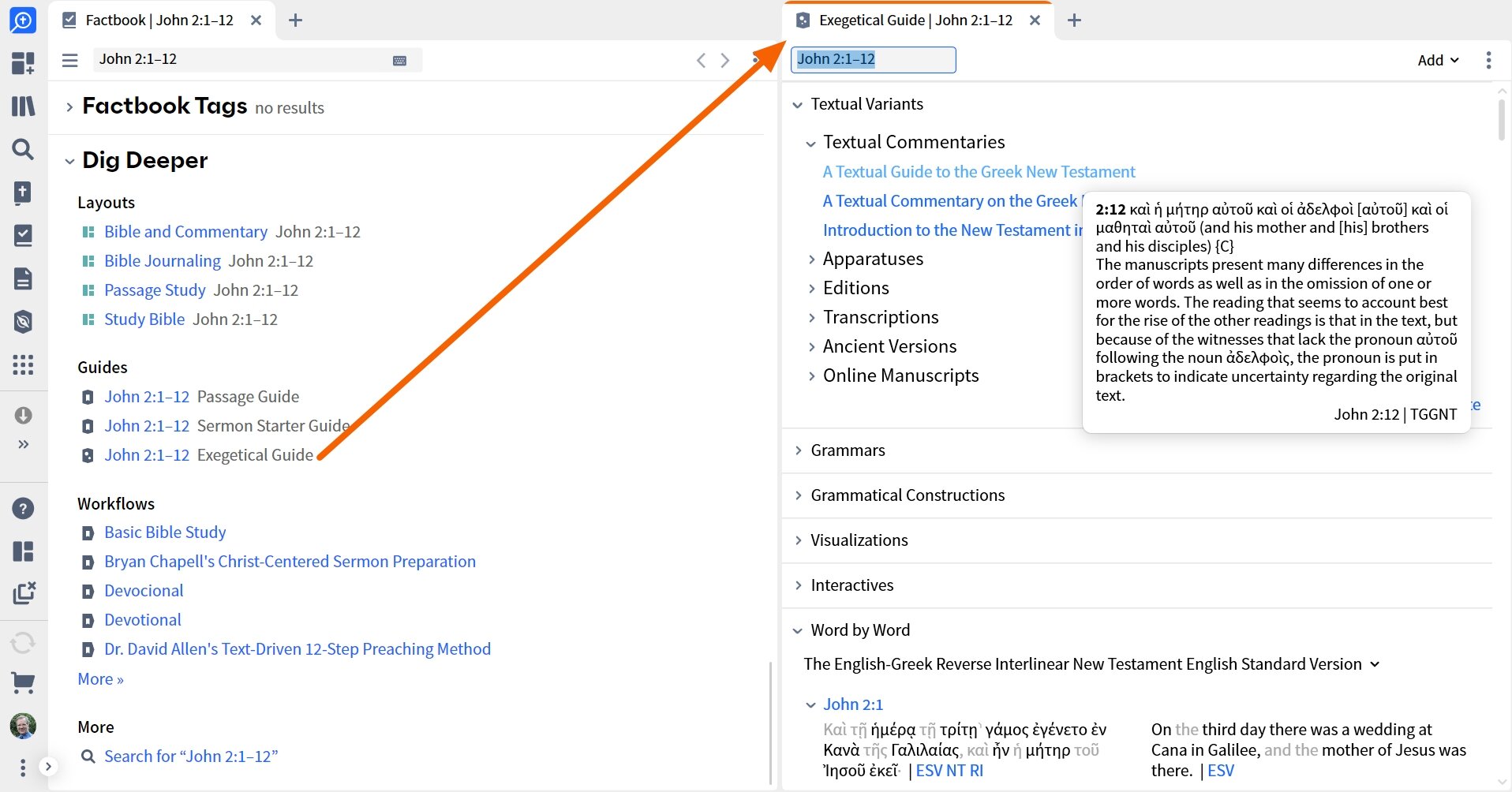This screenshot has width=1512, height=792.
Task: Open the Devocional workflow
Action: click(x=144, y=591)
